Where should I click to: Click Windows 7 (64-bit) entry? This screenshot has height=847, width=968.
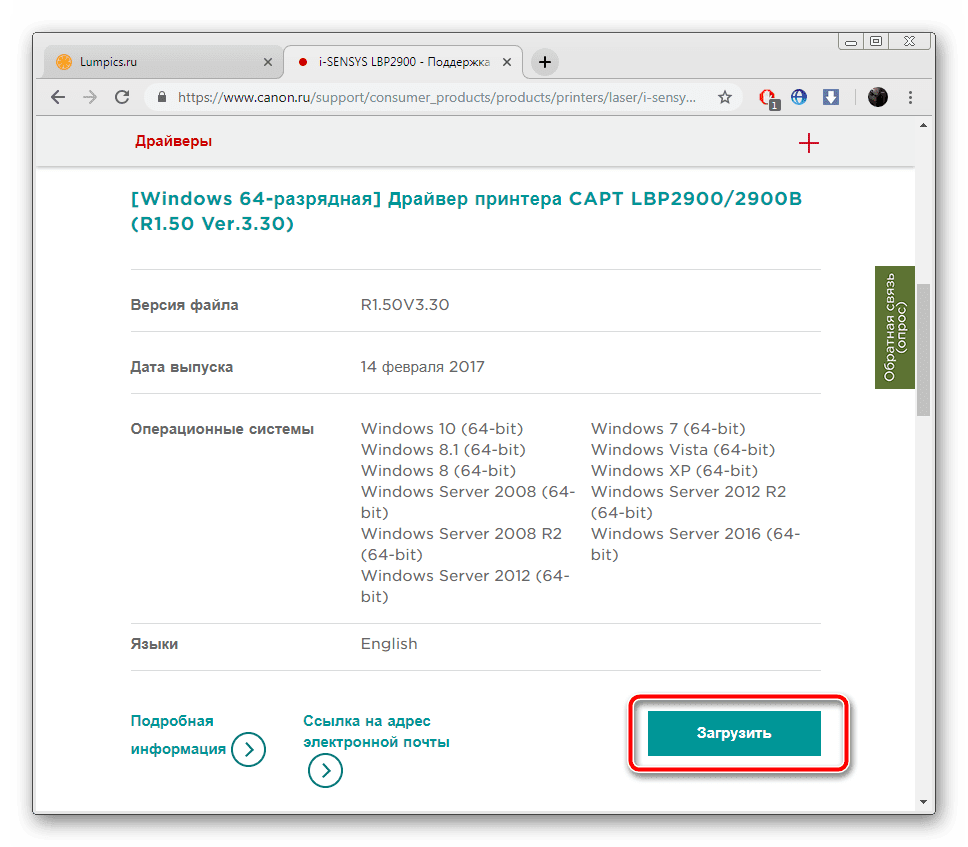tap(668, 428)
